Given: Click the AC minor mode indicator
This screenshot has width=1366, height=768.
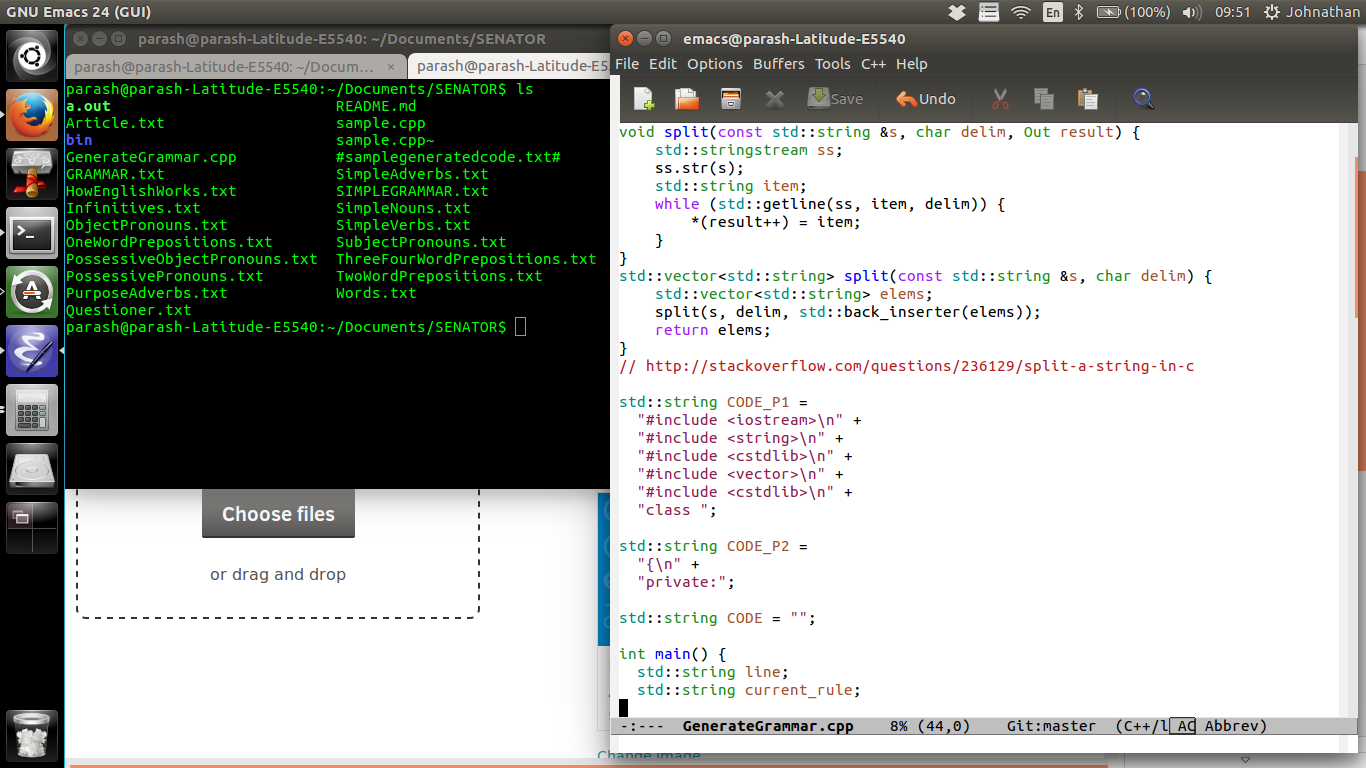Looking at the screenshot, I should [1185, 726].
